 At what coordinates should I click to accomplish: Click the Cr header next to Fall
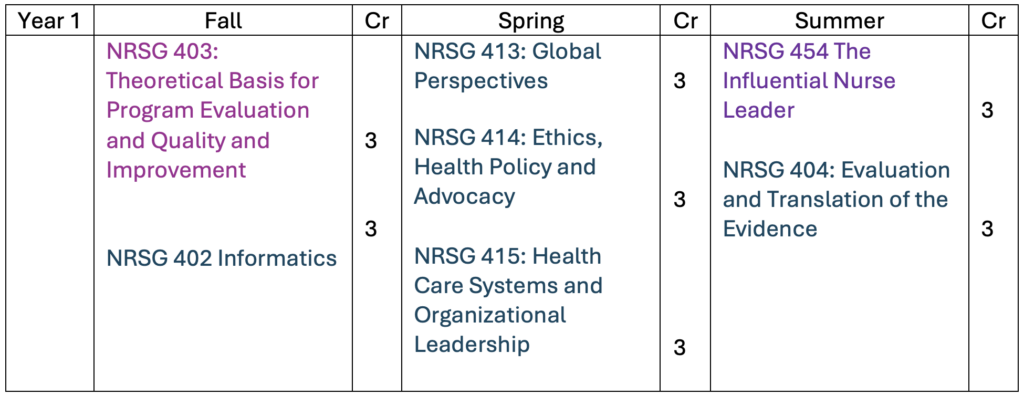pyautogui.click(x=377, y=22)
